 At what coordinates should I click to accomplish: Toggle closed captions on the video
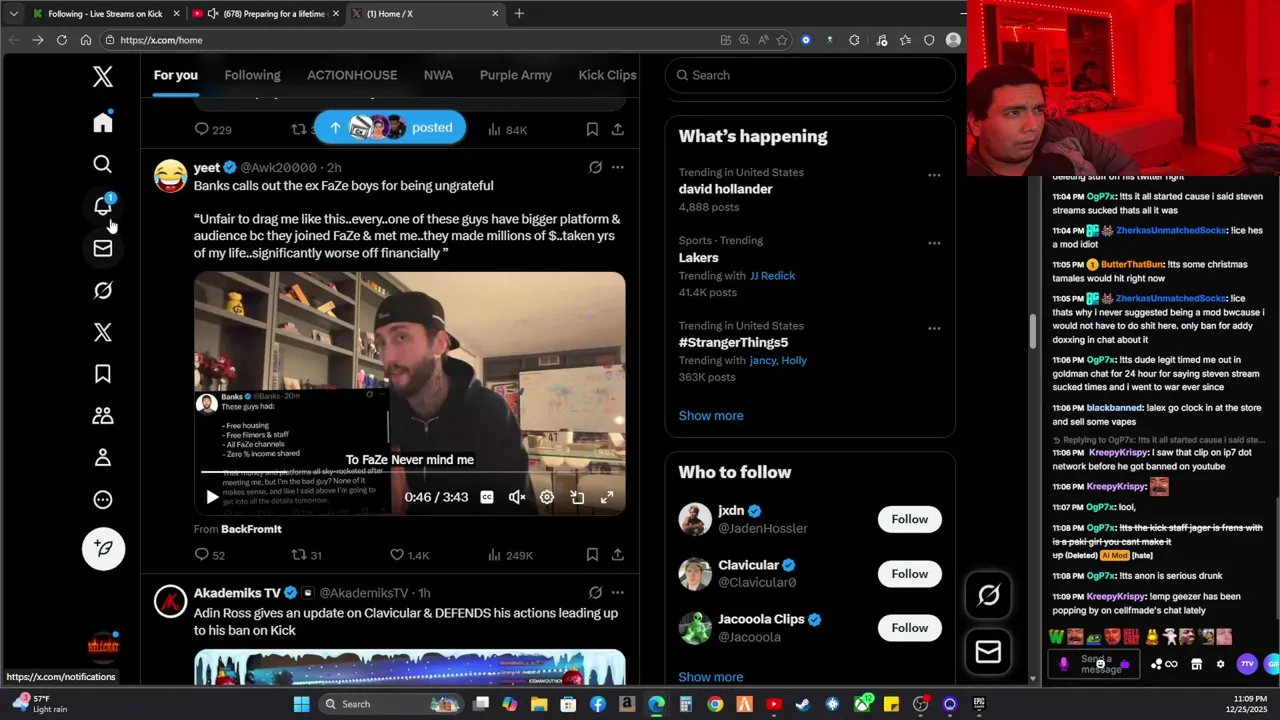tap(487, 497)
